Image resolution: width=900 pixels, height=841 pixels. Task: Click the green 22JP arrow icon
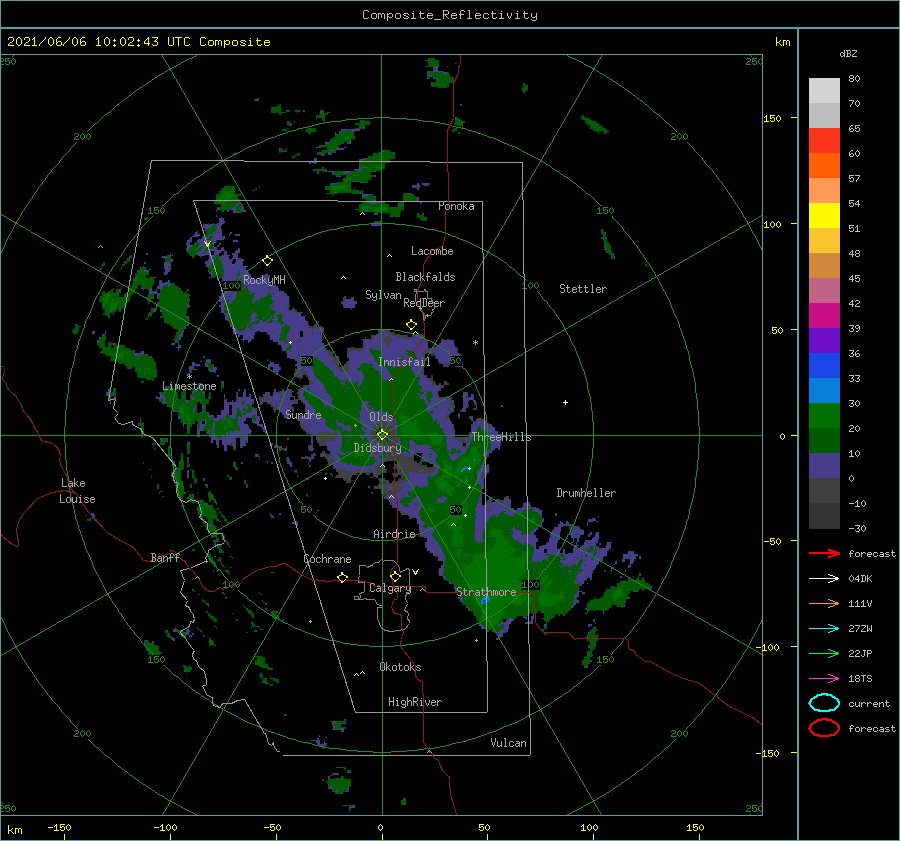(824, 653)
